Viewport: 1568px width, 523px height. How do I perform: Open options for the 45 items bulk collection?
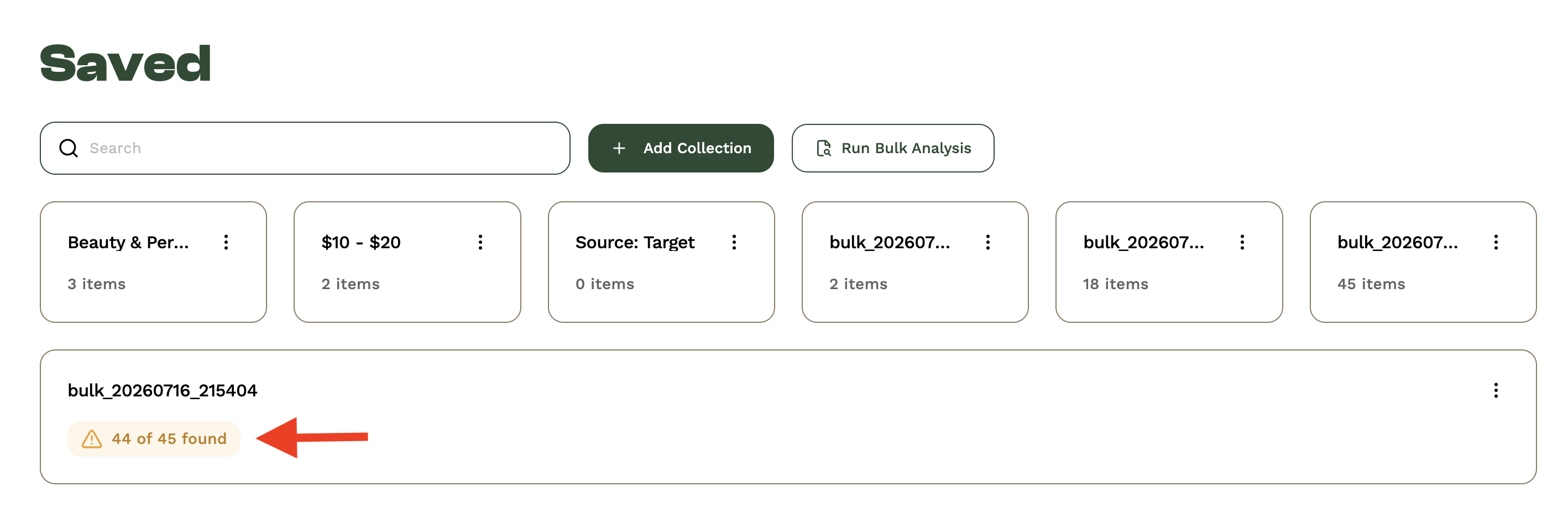coord(1496,242)
